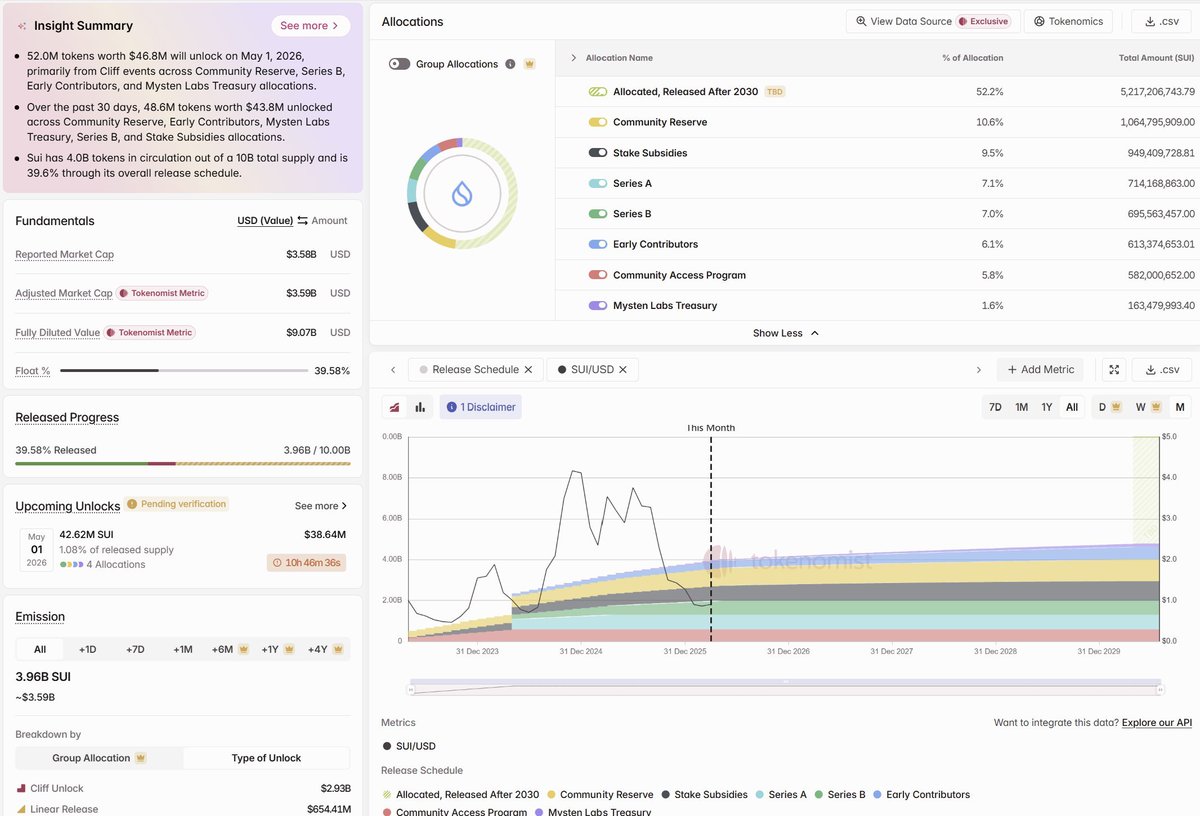Image resolution: width=1200 pixels, height=816 pixels.
Task: Open the Tokenomics page
Action: coord(1068,21)
